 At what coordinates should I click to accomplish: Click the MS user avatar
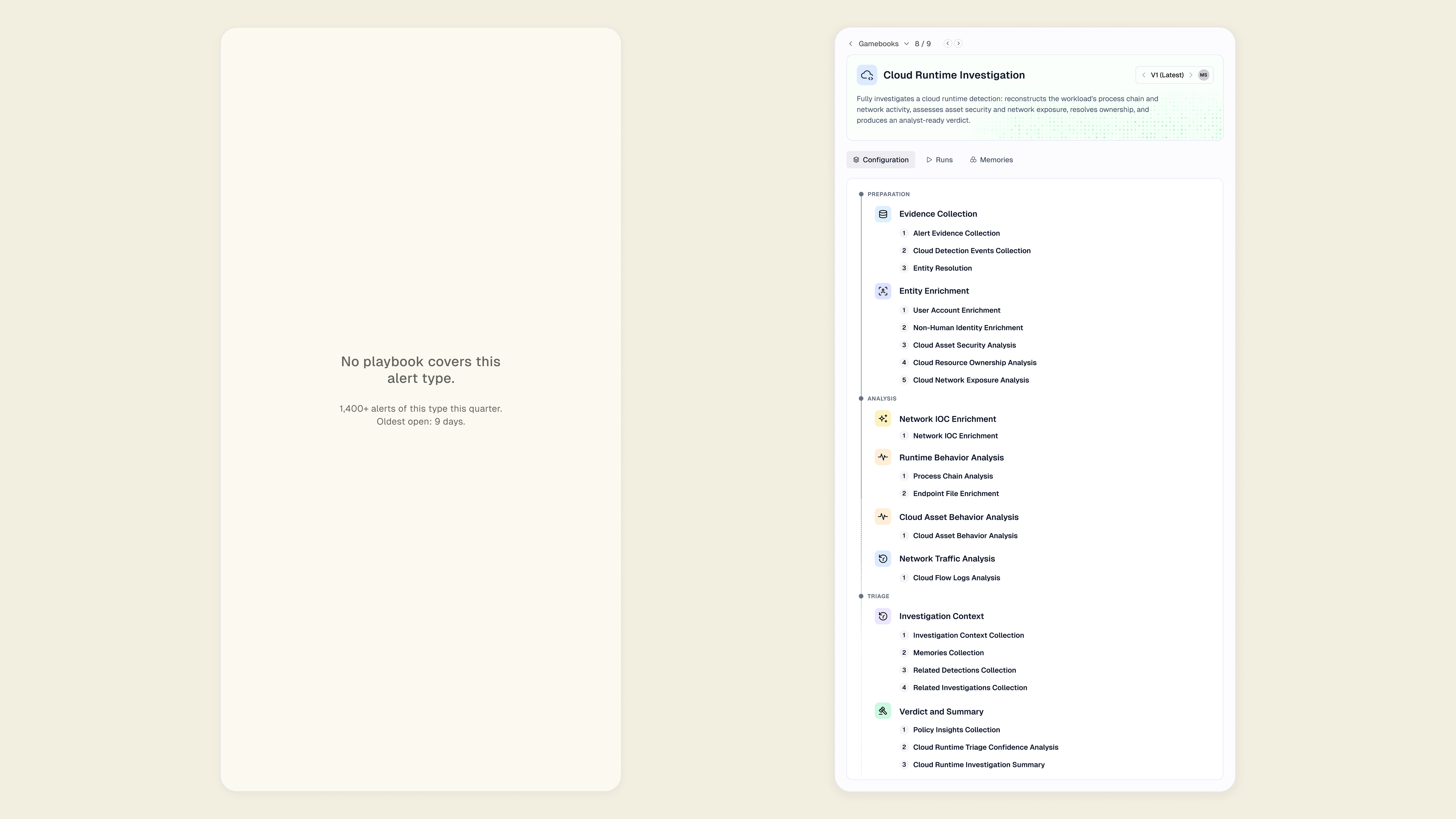(x=1203, y=75)
